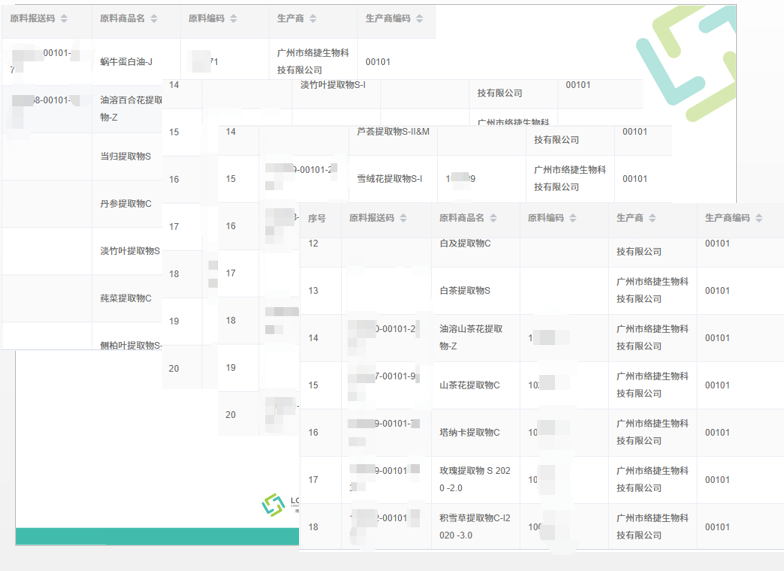The height and width of the screenshot is (571, 784).
Task: Sort top-left table by 原料商品名 arrows
Action: pos(154,18)
